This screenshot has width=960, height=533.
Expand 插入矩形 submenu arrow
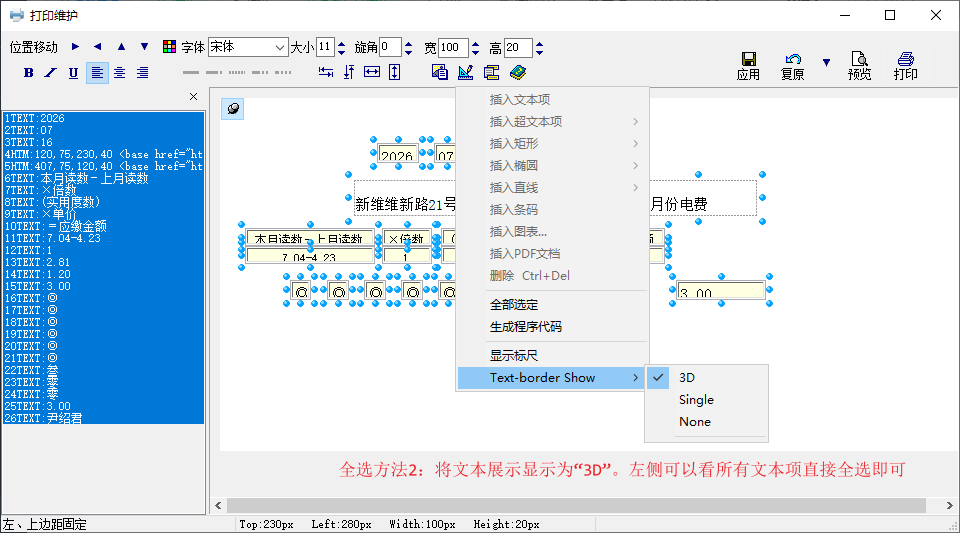(x=636, y=143)
